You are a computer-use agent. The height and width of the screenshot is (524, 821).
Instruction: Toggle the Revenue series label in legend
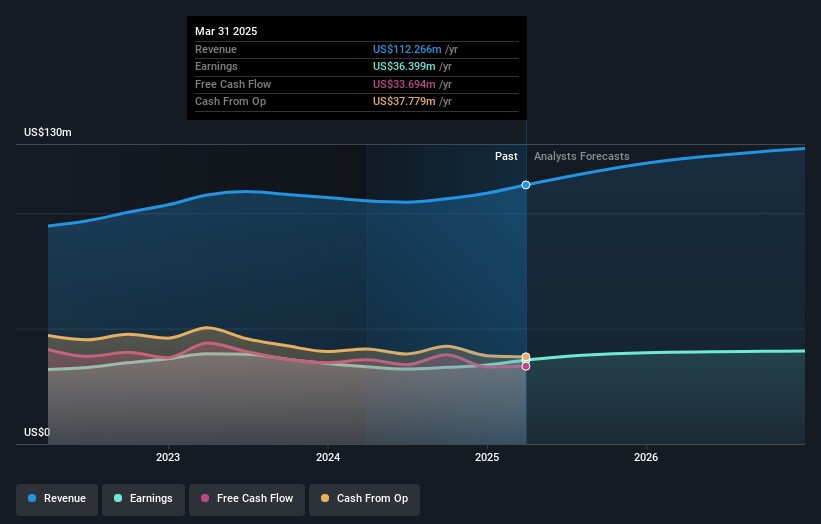tap(65, 498)
